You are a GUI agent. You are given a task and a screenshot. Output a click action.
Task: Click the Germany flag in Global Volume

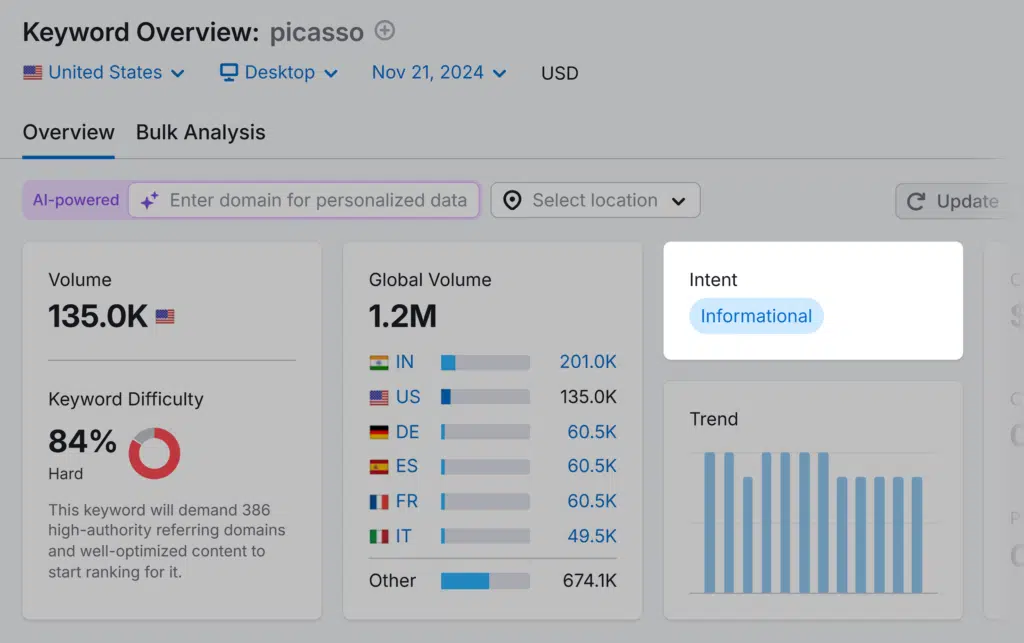click(x=379, y=432)
